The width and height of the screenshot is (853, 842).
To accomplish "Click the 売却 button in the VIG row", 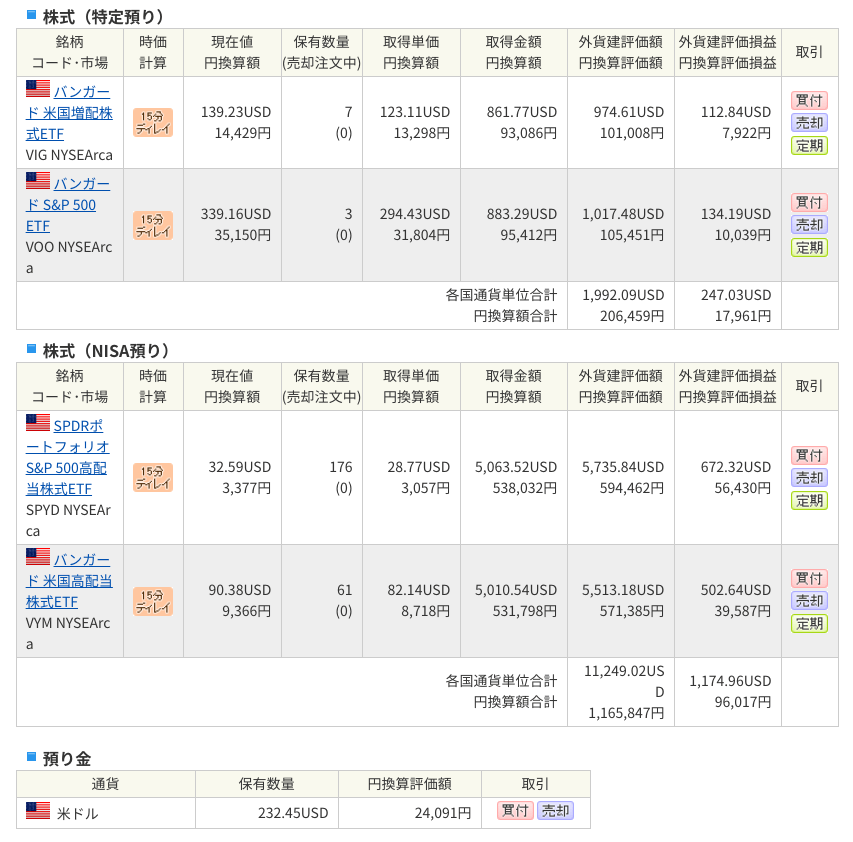I will pos(809,123).
